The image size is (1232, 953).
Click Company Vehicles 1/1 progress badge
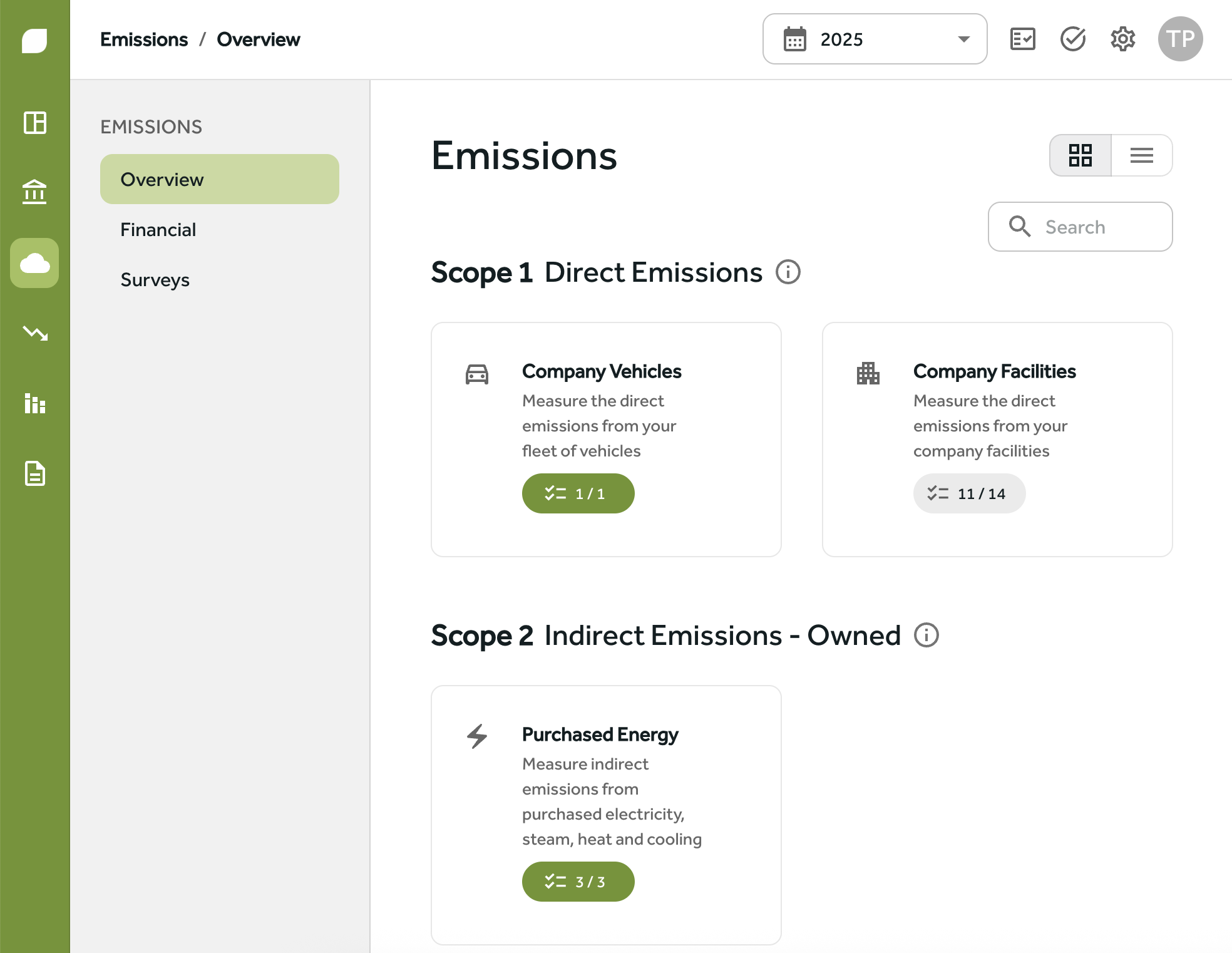578,493
